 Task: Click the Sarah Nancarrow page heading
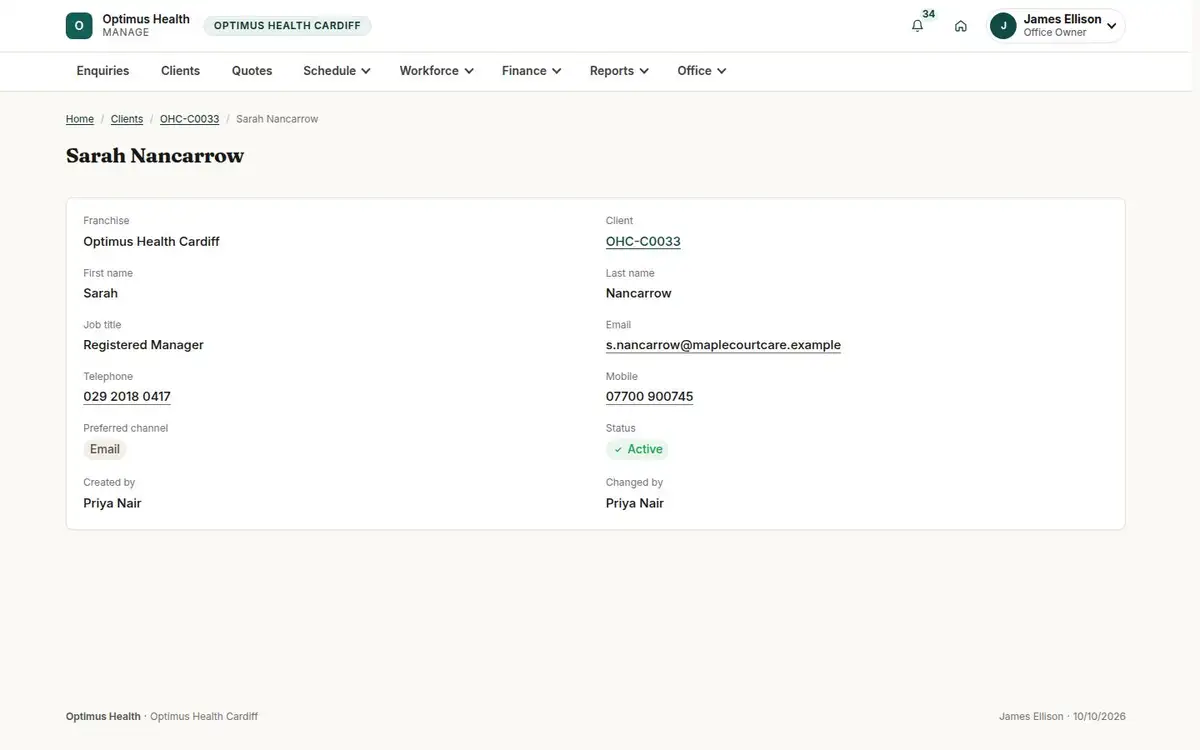[155, 156]
